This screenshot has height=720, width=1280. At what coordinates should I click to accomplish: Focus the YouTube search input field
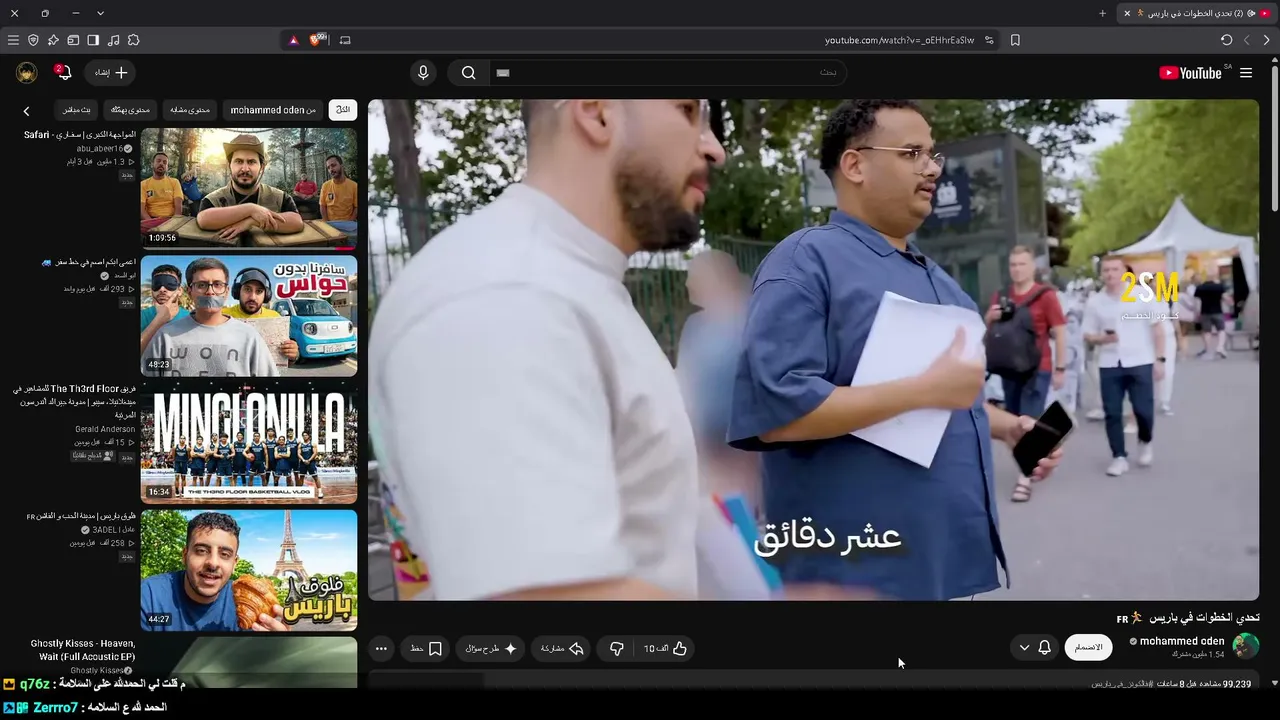[667, 72]
